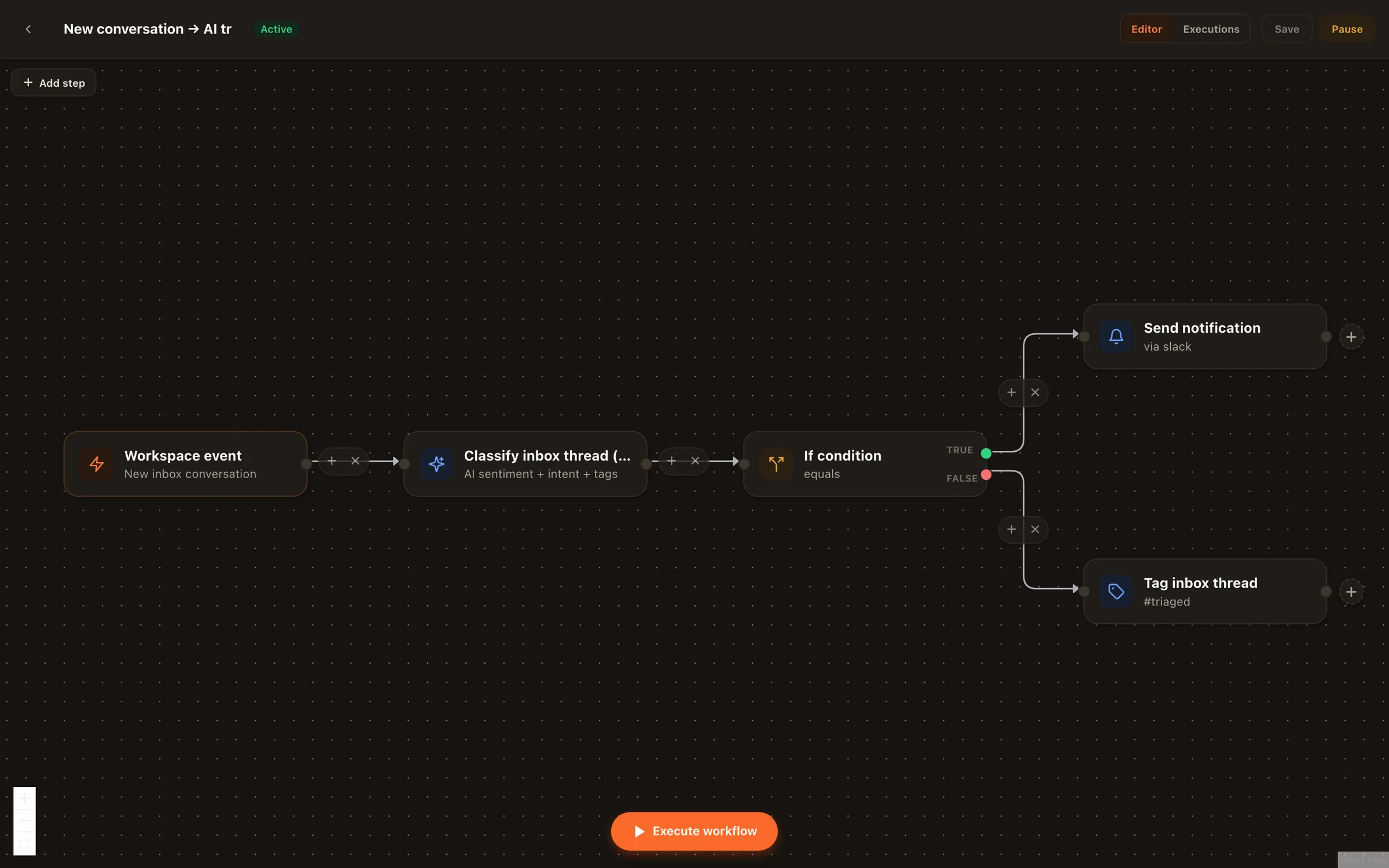Zoom out of the canvas
Image resolution: width=1389 pixels, height=868 pixels.
[24, 821]
